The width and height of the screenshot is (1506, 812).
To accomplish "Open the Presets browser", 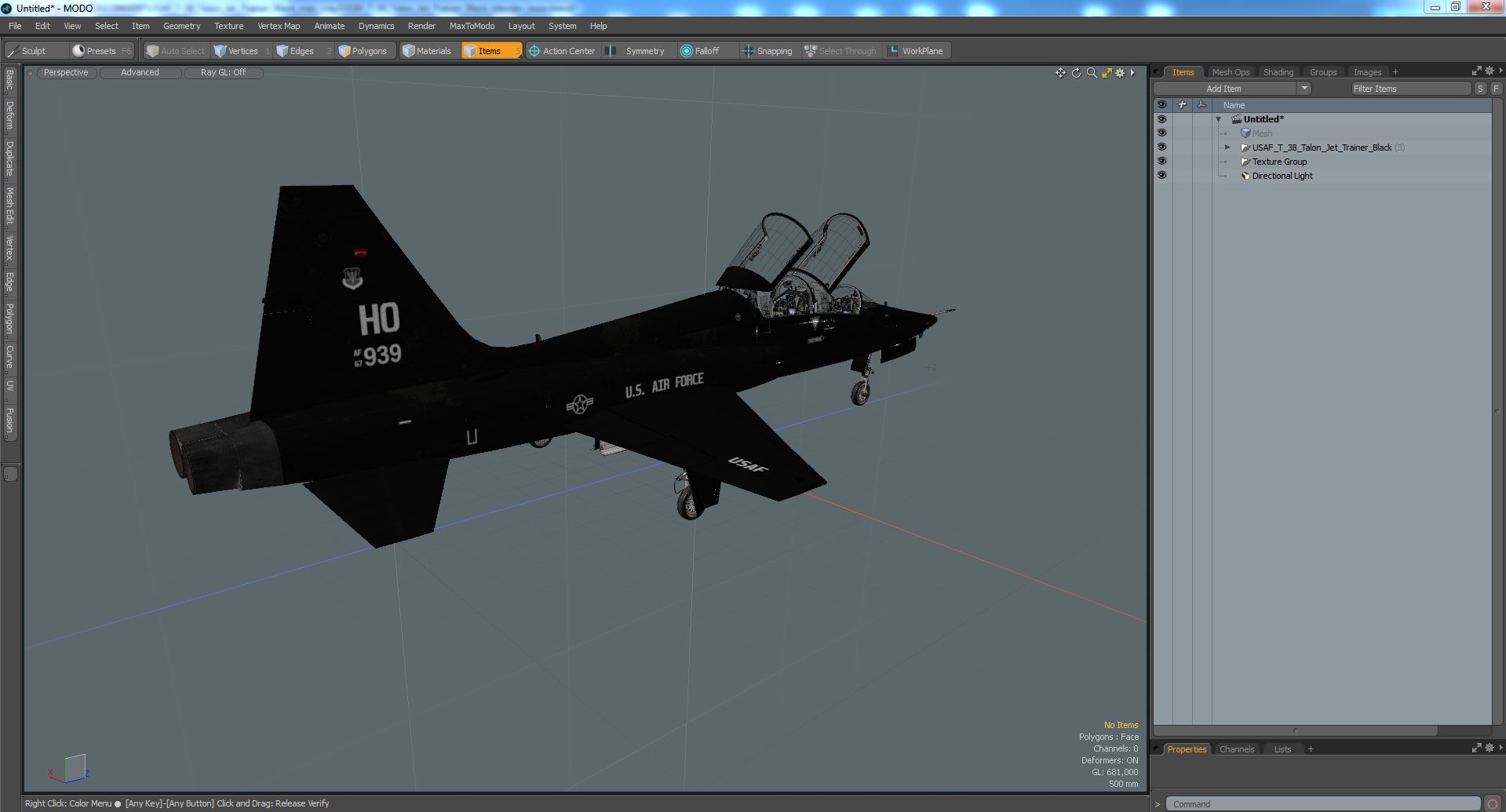I will (102, 51).
